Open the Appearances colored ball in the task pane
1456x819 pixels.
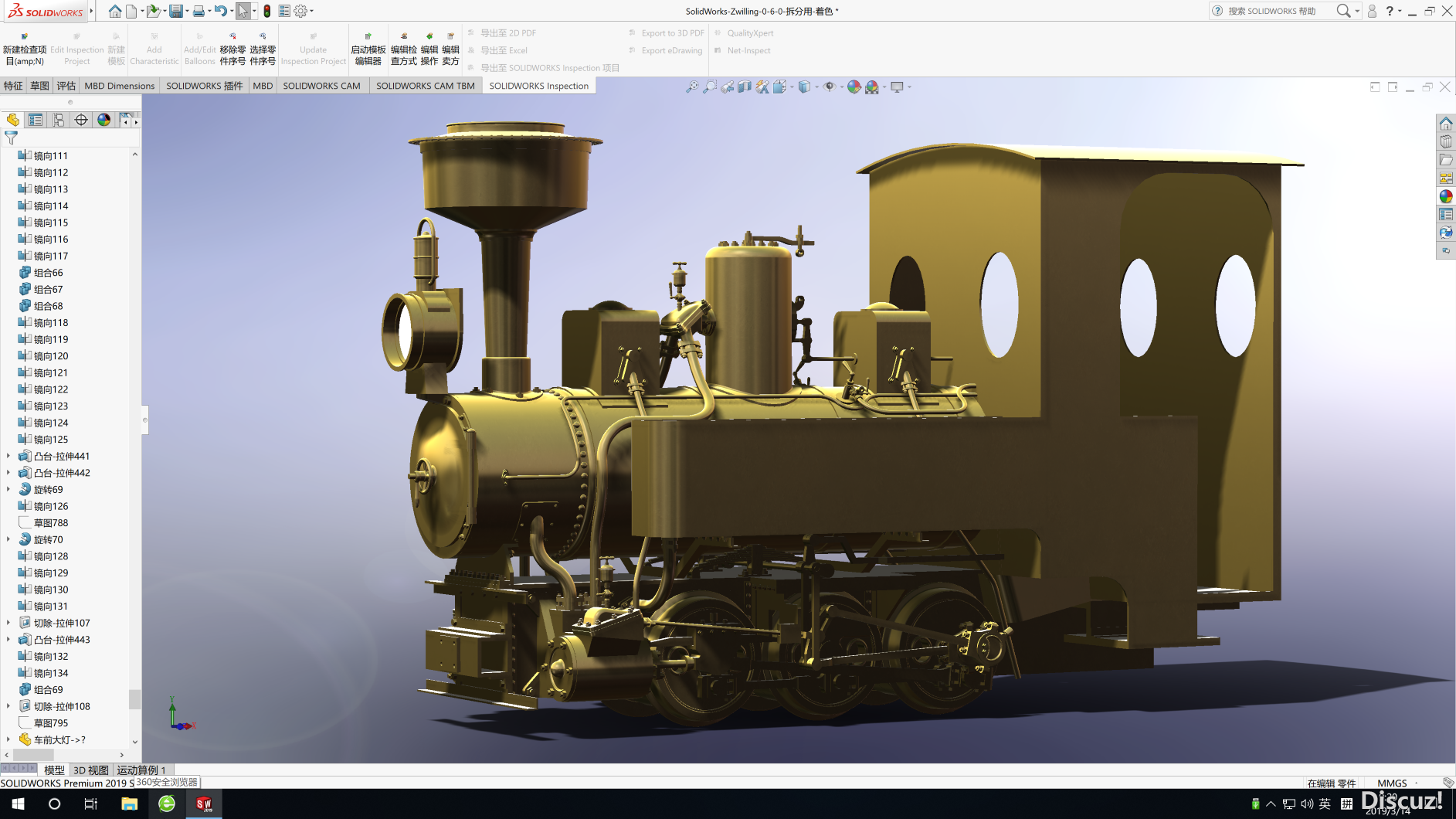tap(1446, 196)
